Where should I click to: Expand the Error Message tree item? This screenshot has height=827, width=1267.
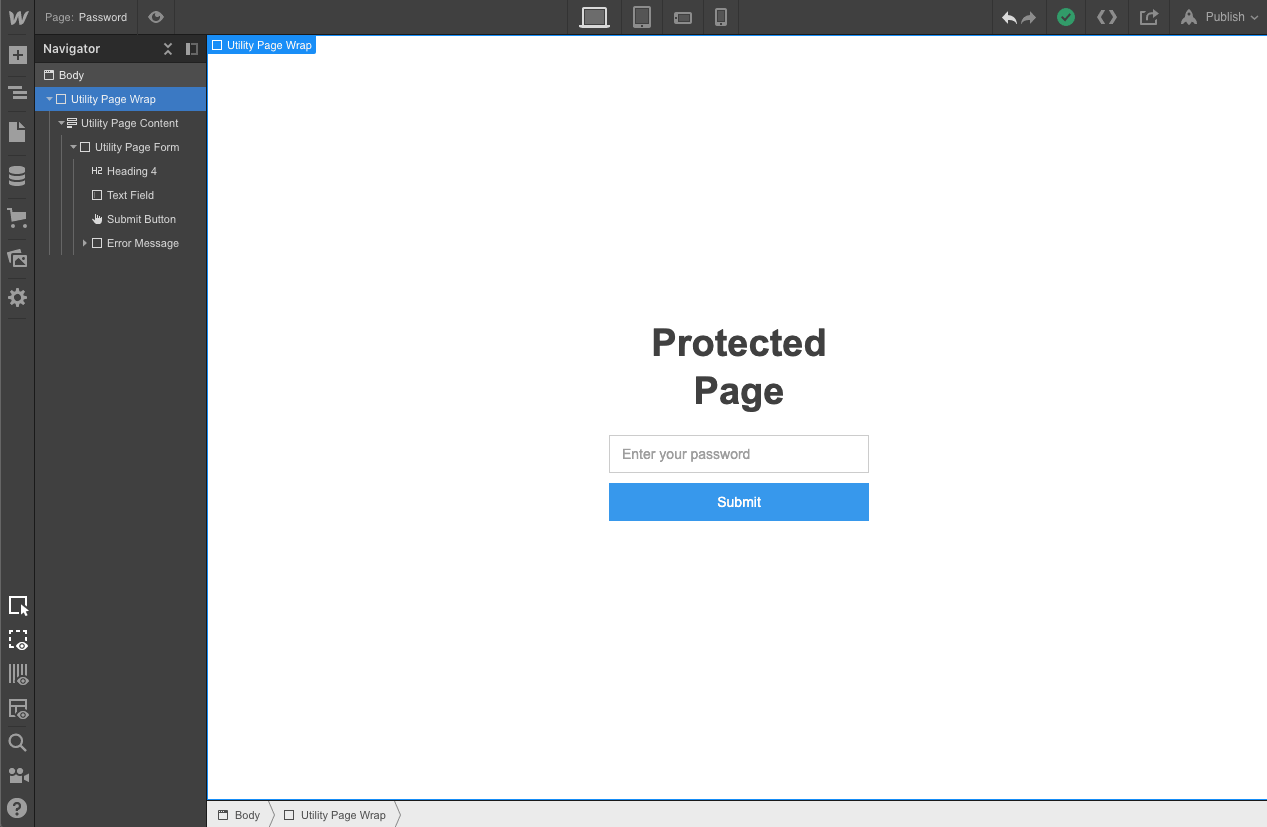point(85,243)
